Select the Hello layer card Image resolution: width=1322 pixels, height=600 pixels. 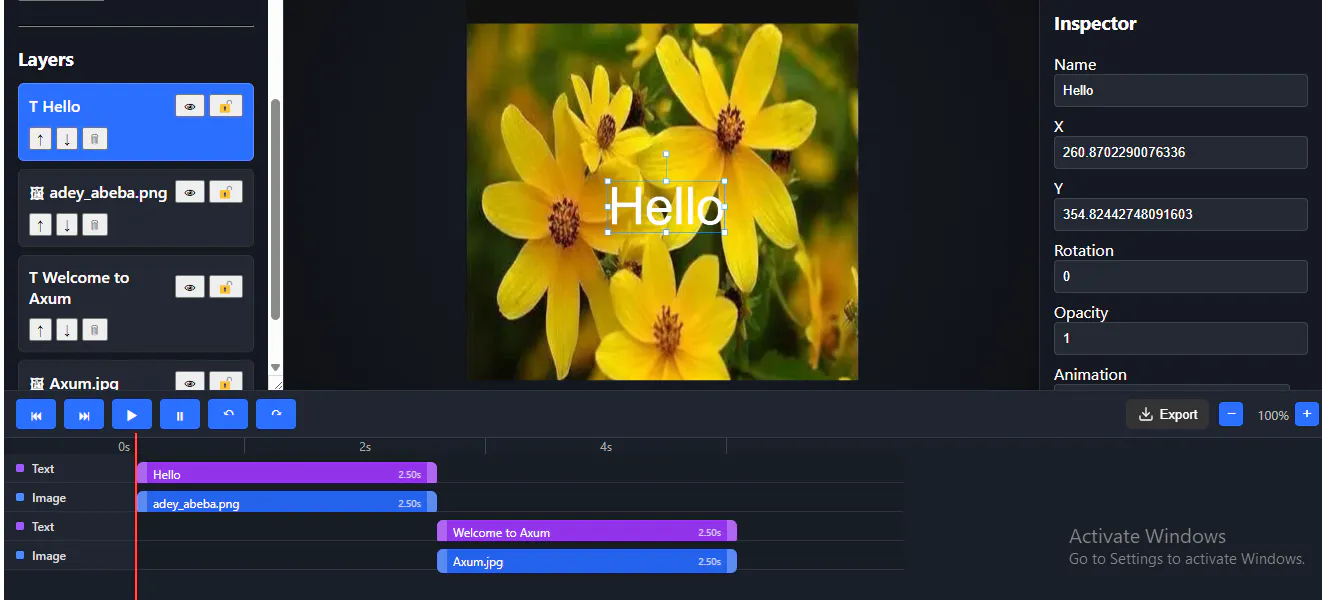pyautogui.click(x=136, y=122)
